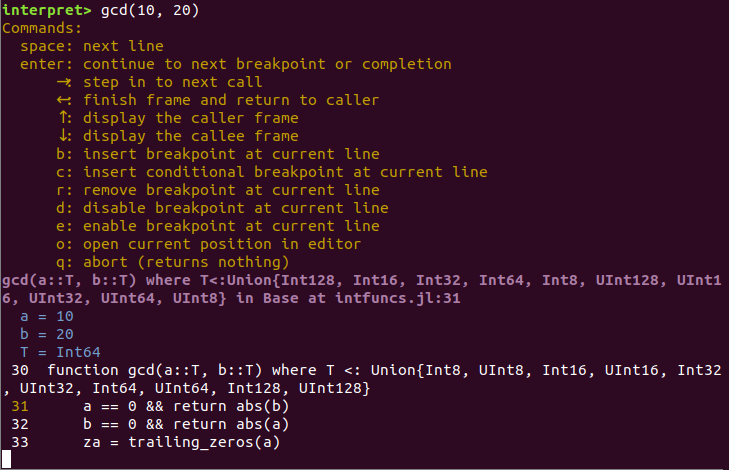Click highlighted line number 31
The height and width of the screenshot is (470, 729).
click(x=19, y=406)
